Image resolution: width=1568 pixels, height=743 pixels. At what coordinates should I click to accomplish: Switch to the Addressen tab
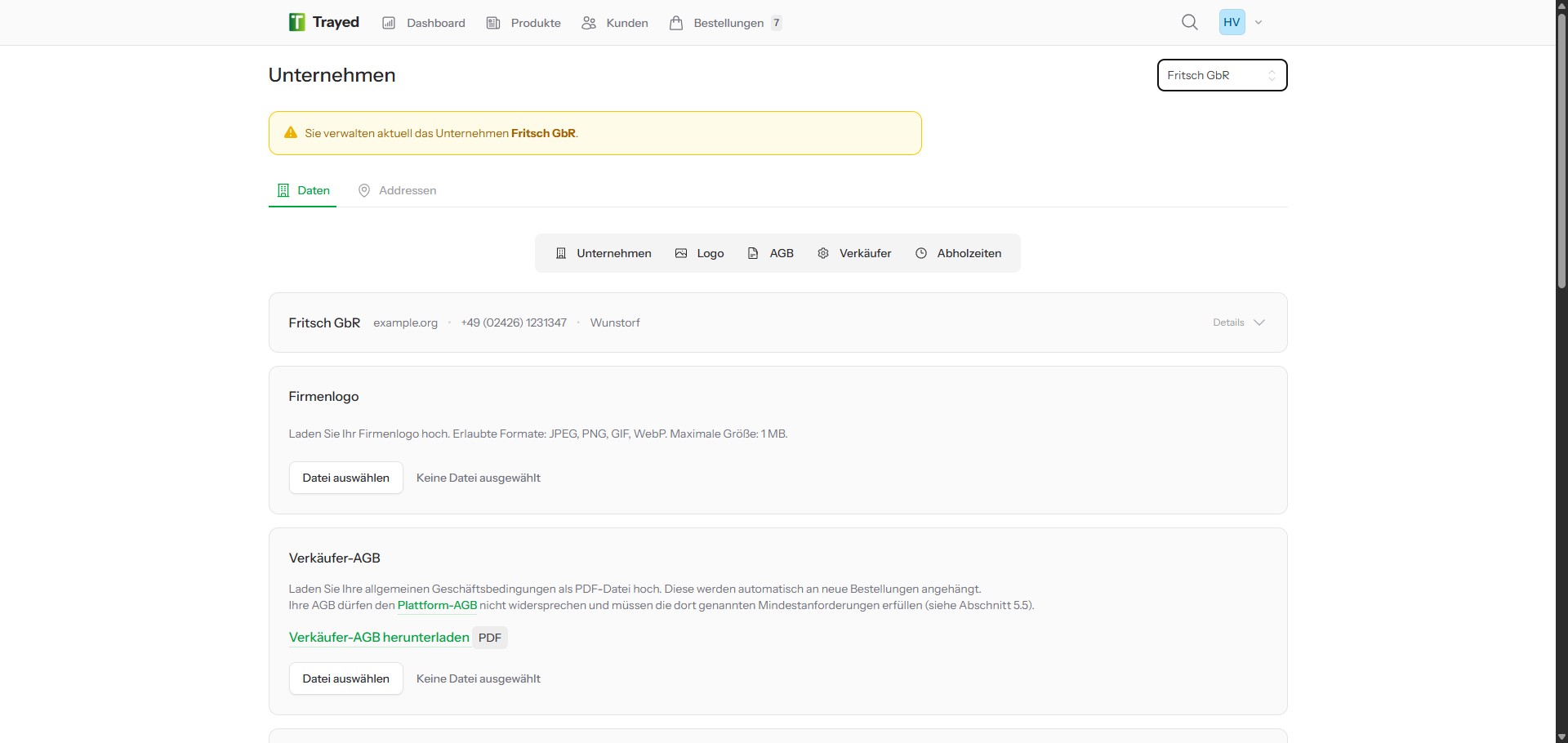point(397,190)
